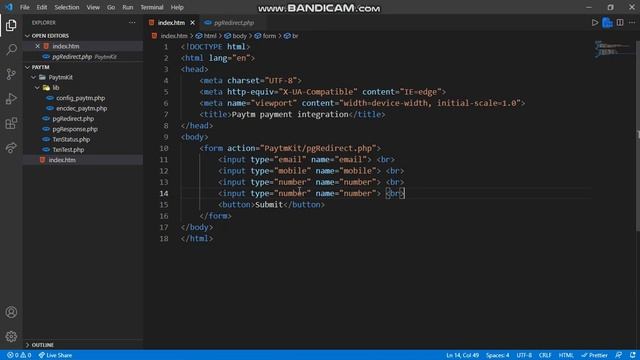The image size is (640, 360).
Task: Open editor More Actions ellipsis
Action: click(x=632, y=23)
